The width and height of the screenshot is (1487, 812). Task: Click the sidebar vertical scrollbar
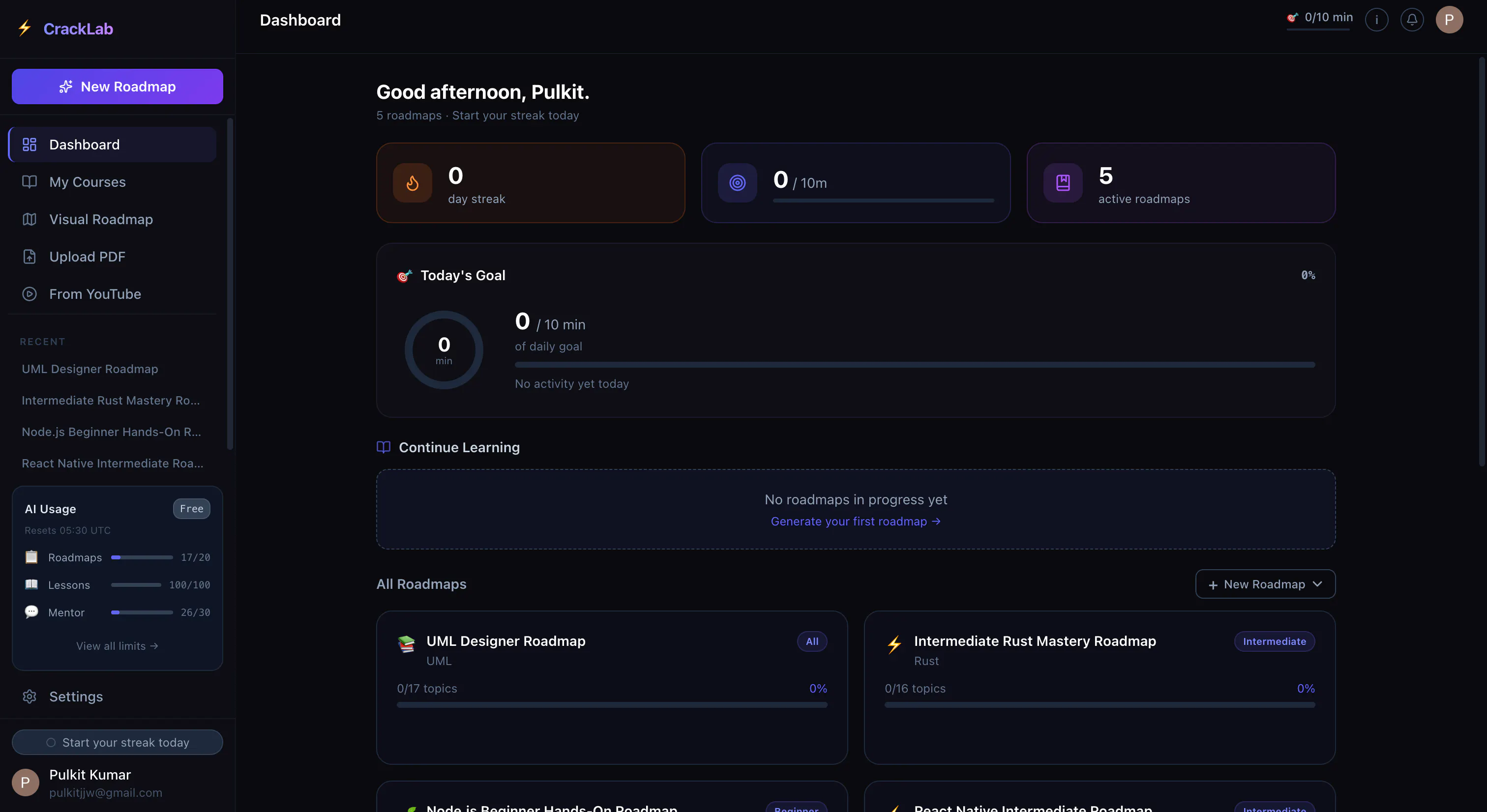(230, 283)
